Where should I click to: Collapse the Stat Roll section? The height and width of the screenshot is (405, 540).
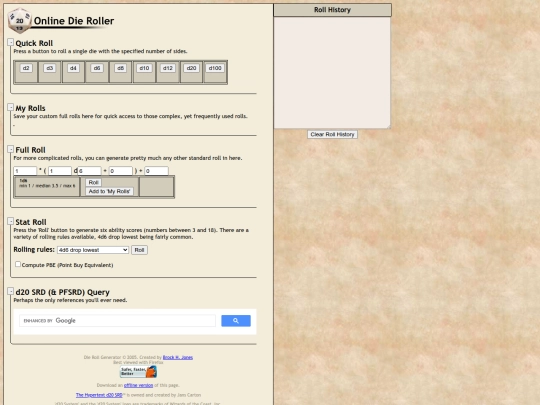[x=11, y=221]
